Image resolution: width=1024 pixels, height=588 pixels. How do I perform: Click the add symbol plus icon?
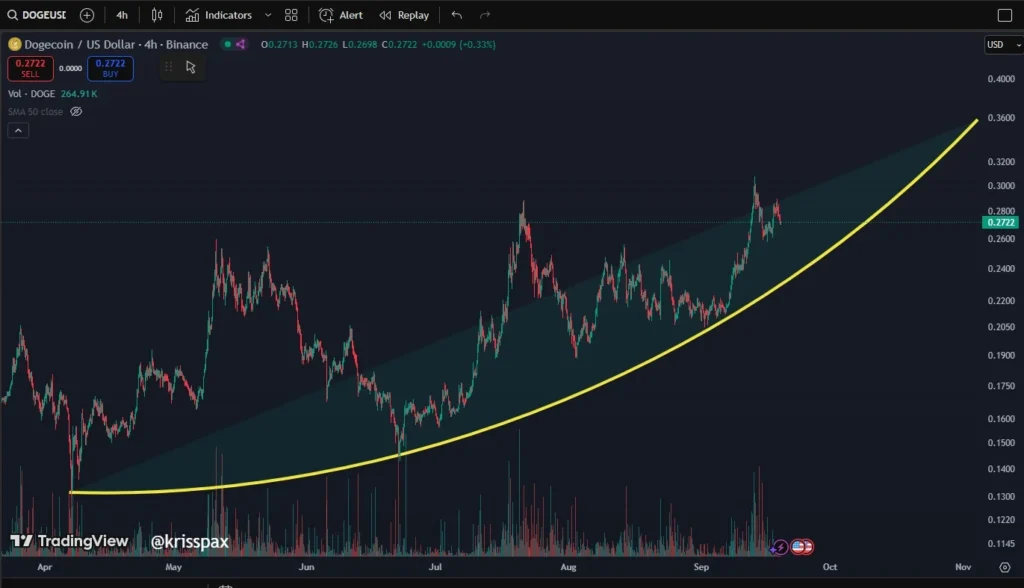(87, 15)
